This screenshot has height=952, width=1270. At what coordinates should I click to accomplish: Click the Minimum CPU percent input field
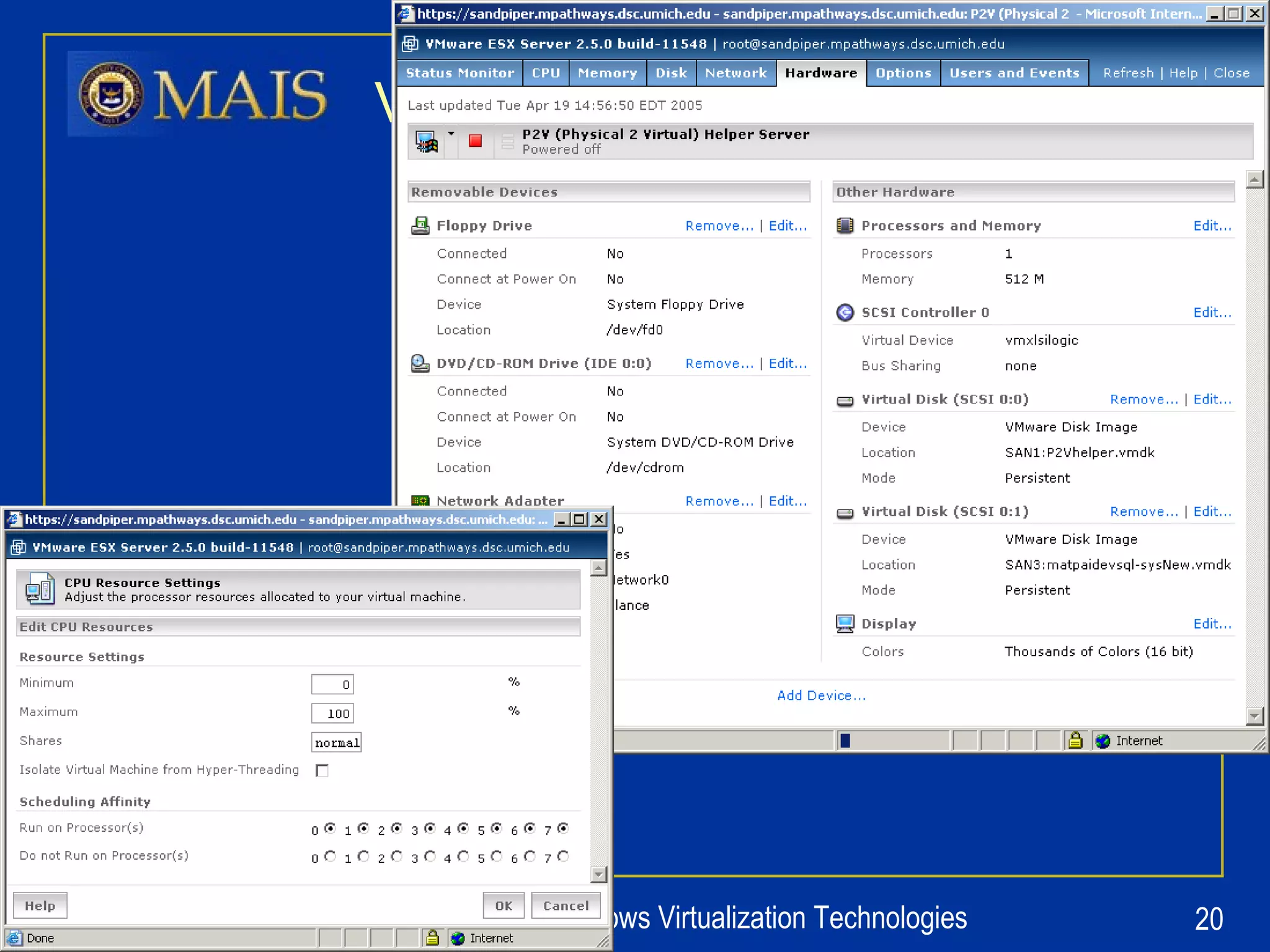332,684
